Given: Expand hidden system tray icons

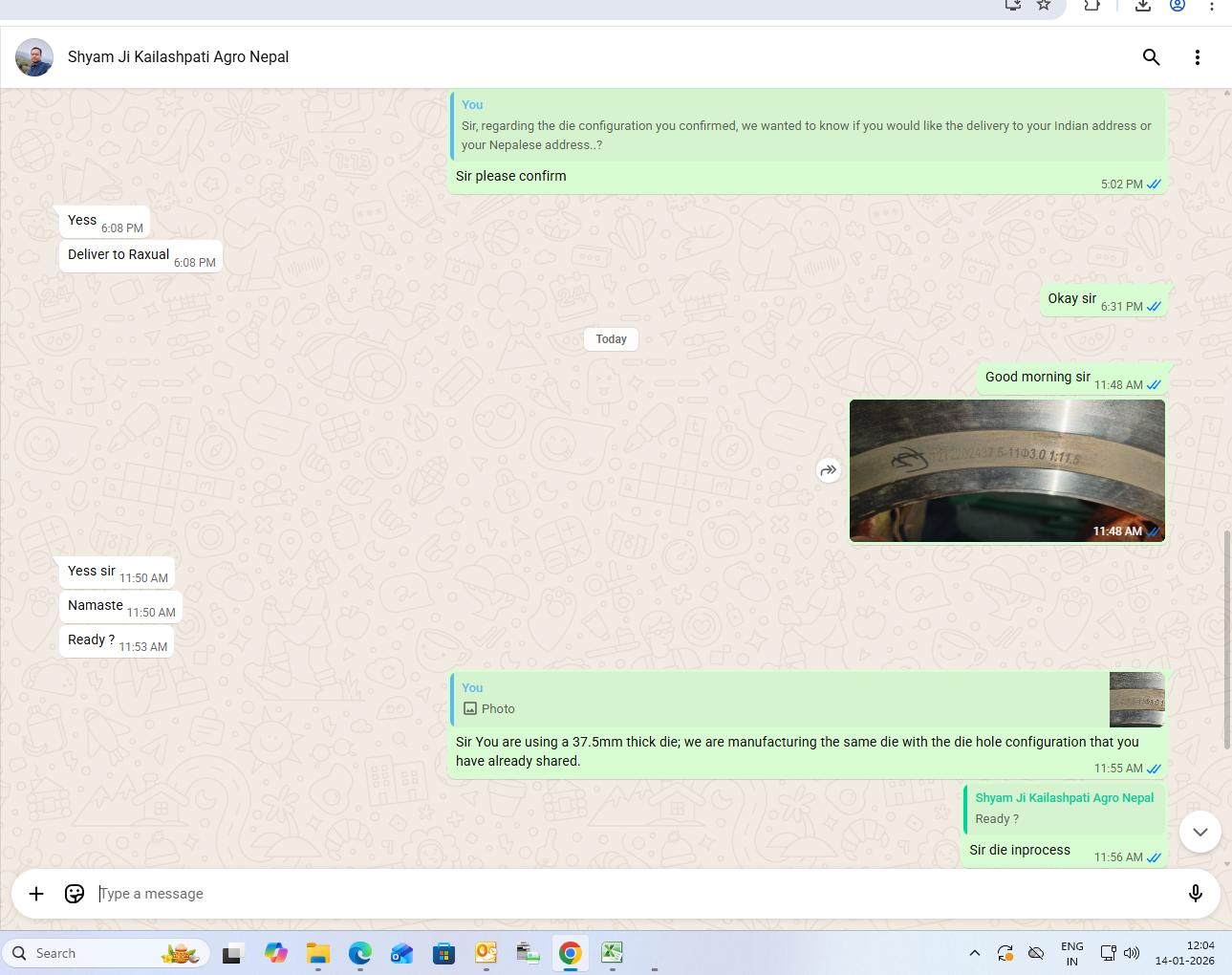Looking at the screenshot, I should pyautogui.click(x=974, y=953).
